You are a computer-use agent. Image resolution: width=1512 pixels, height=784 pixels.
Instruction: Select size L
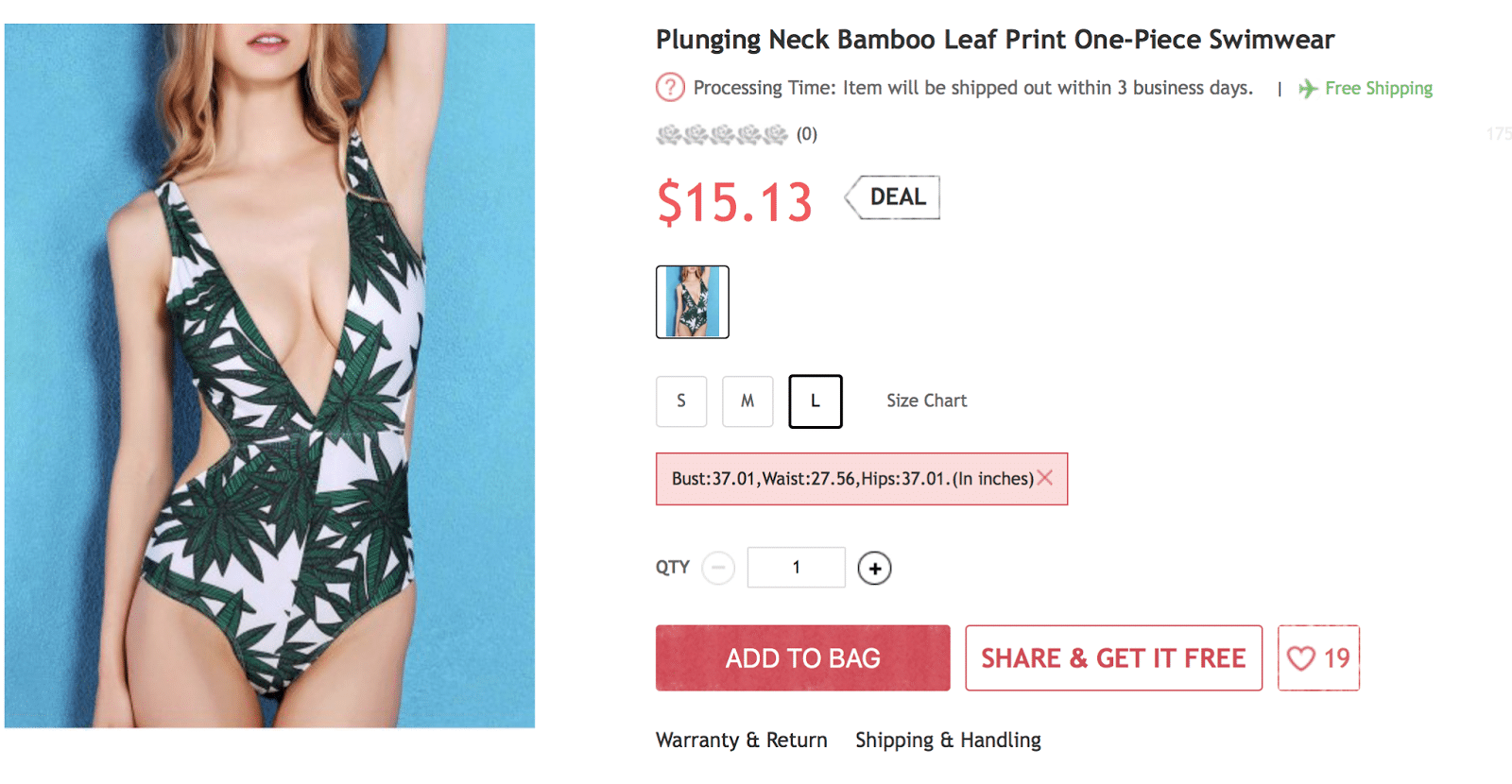click(x=815, y=401)
